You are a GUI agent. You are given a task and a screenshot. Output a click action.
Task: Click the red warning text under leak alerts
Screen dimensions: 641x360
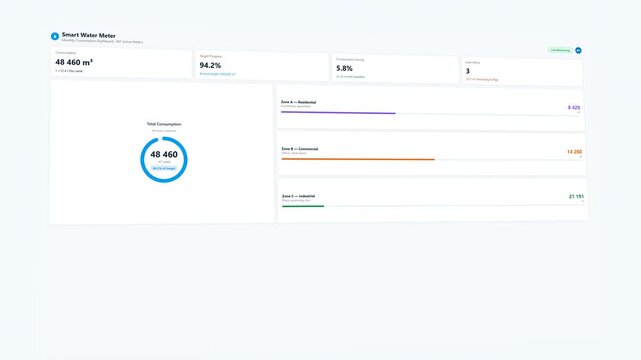coord(482,79)
